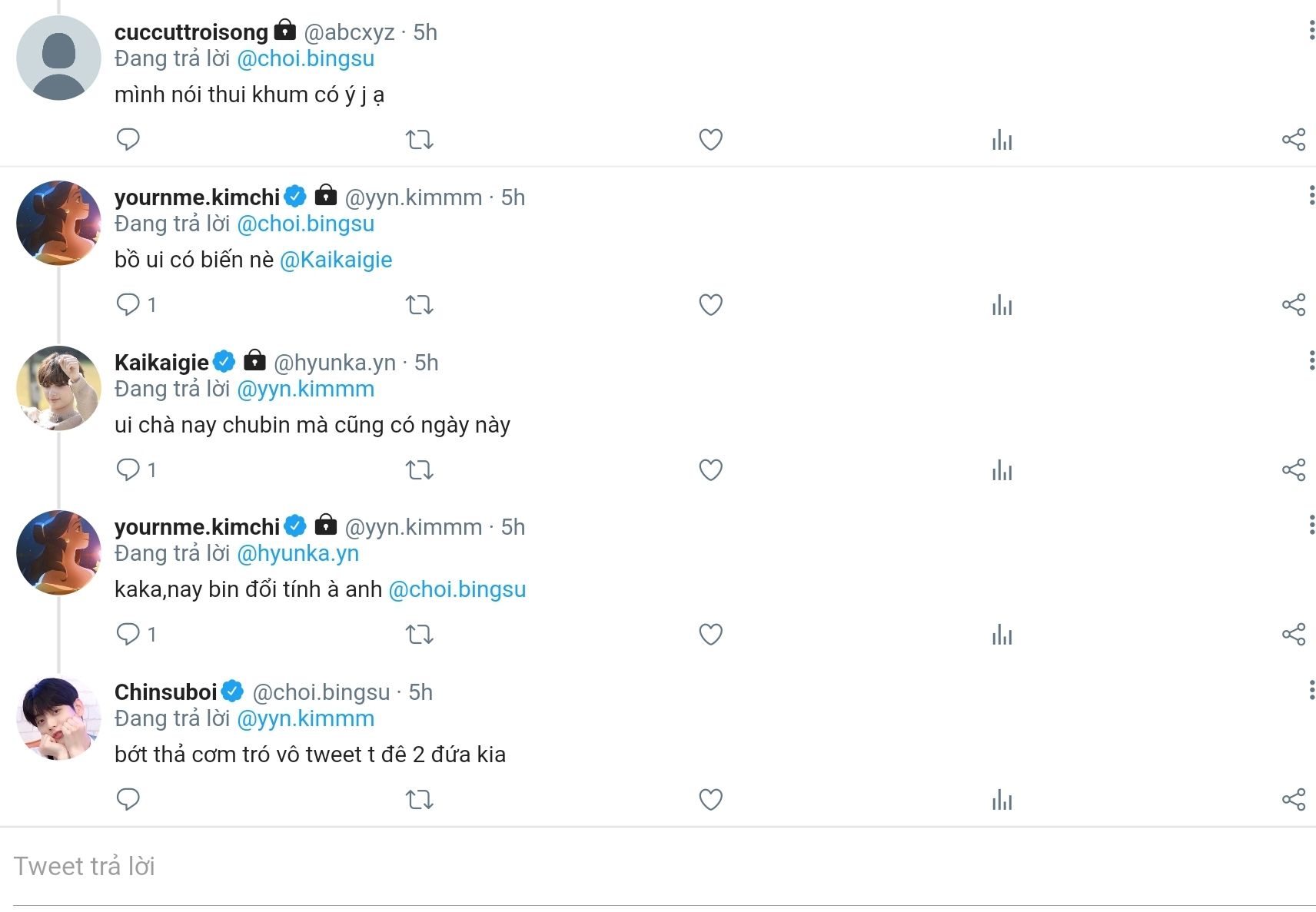The height and width of the screenshot is (912, 1316).
Task: View analytics for Chinsuboi's tweet
Action: click(1002, 800)
